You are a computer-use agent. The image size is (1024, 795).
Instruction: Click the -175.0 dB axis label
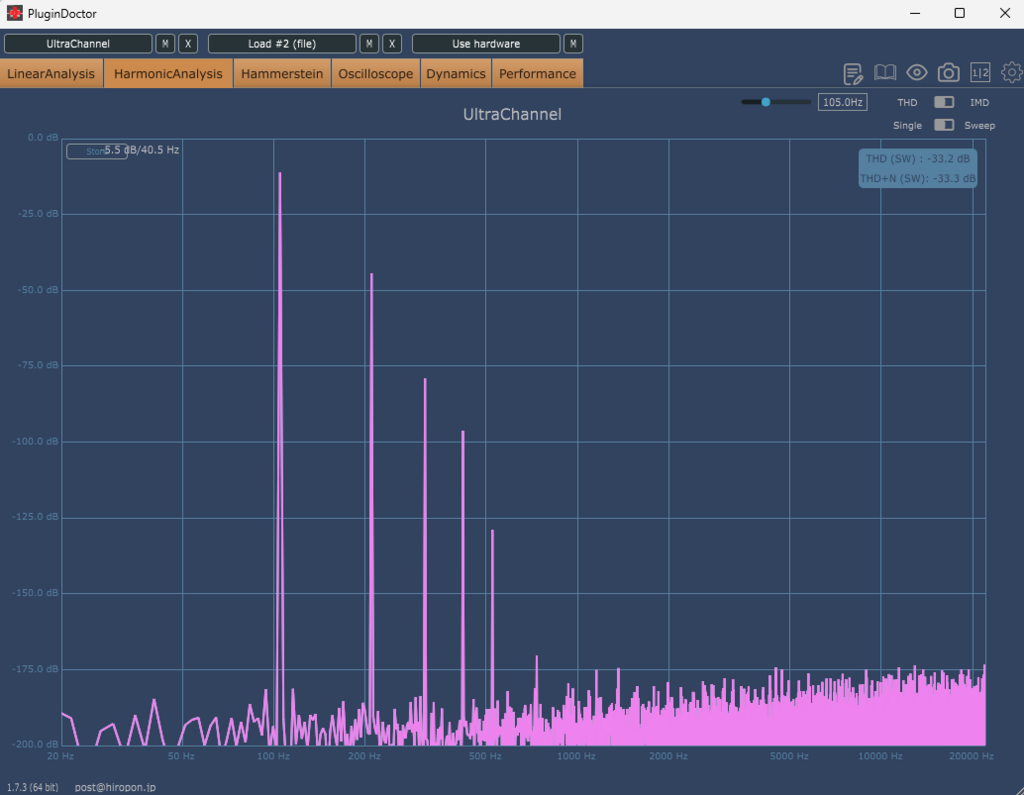coord(36,669)
